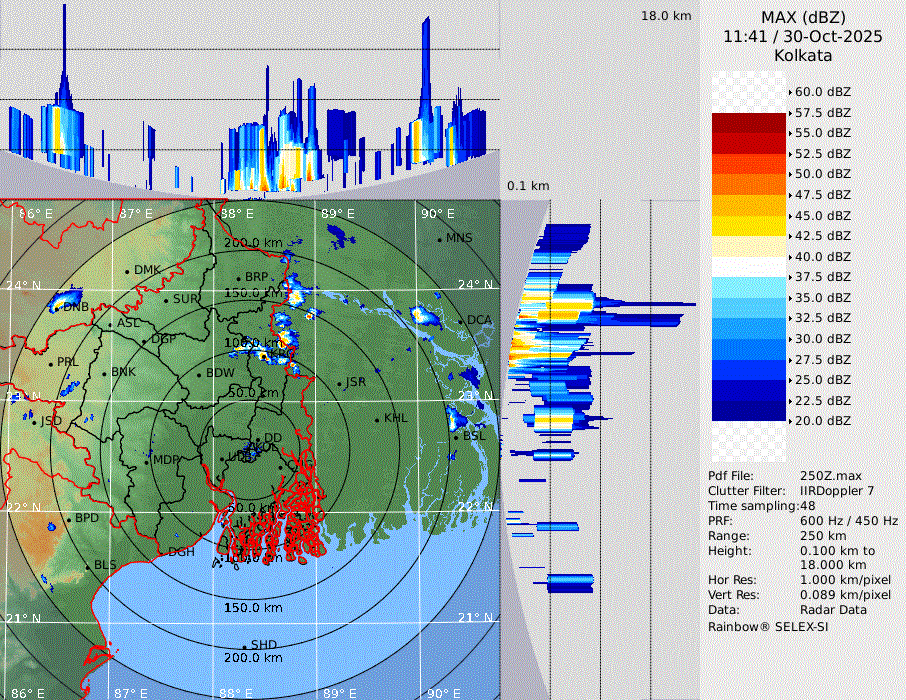
Task: Select the yellow swatch beside 45.0 dBZ
Action: [x=748, y=215]
